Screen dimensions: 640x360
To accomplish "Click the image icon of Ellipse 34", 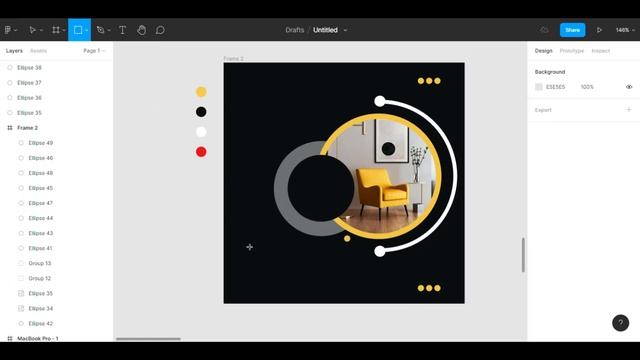I will 21,309.
